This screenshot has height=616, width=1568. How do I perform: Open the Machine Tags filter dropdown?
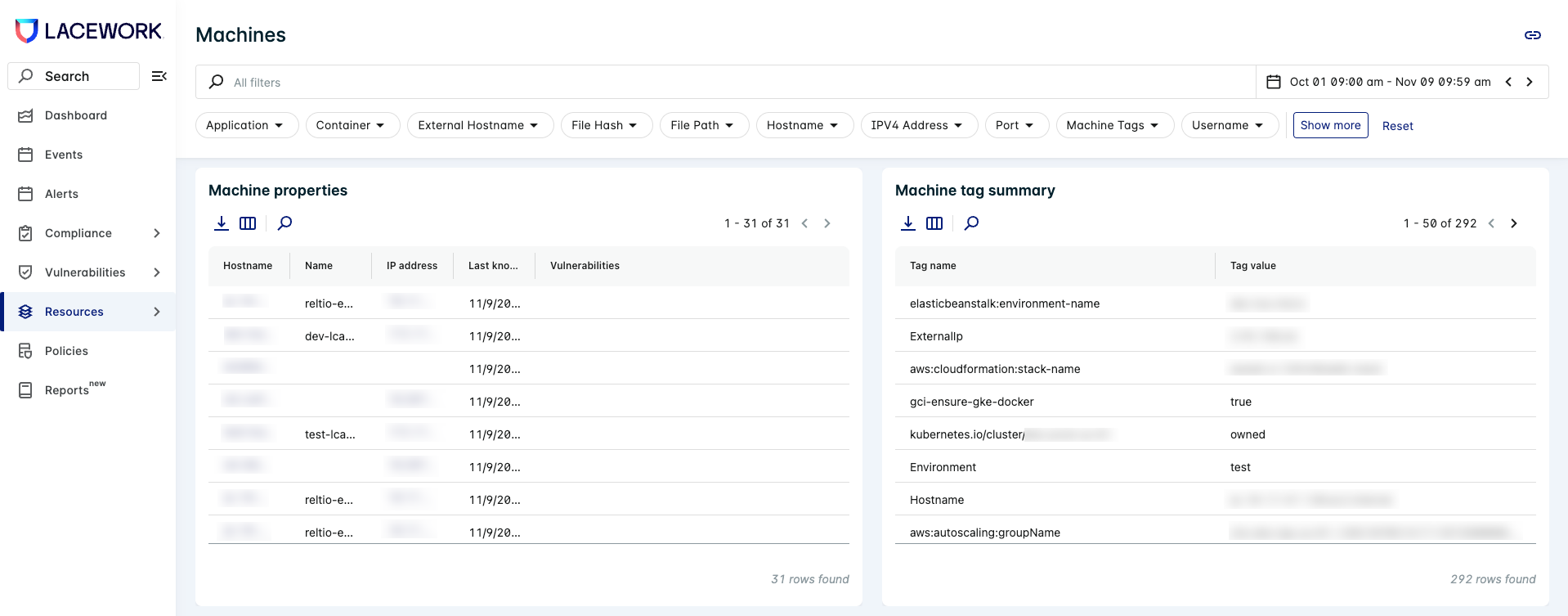click(x=1114, y=125)
